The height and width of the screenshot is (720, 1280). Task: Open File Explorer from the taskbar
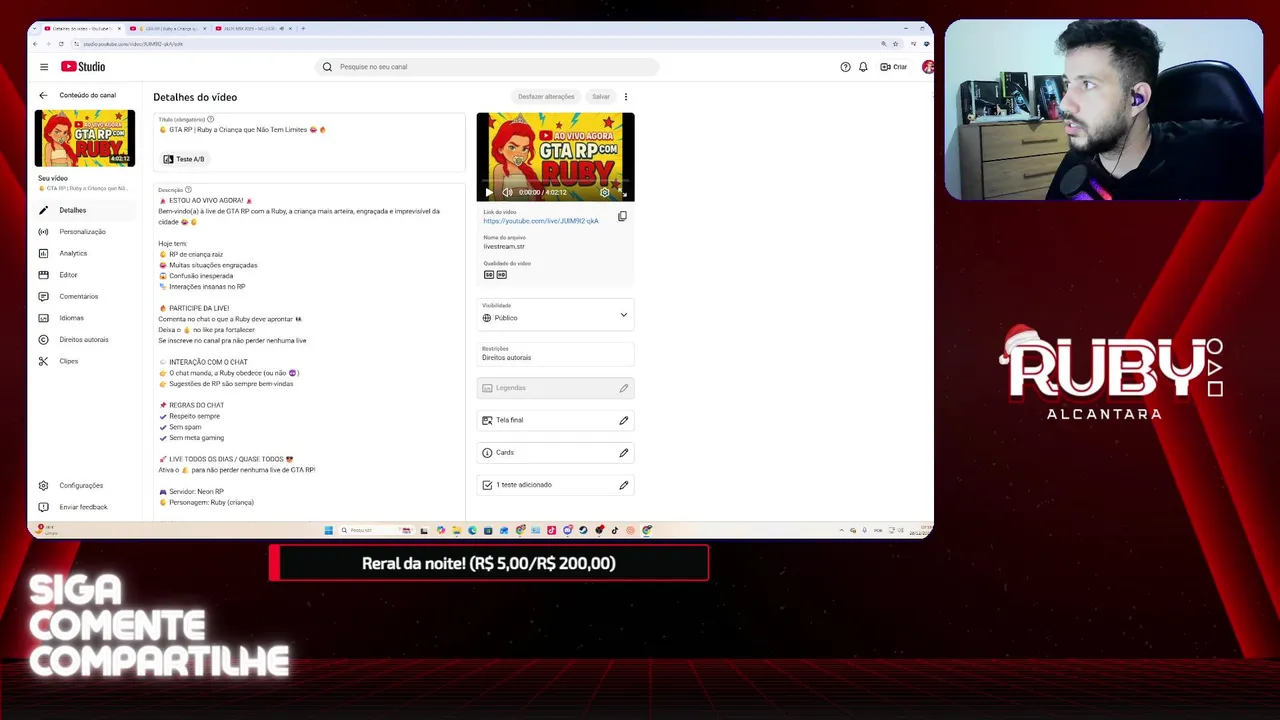[456, 530]
